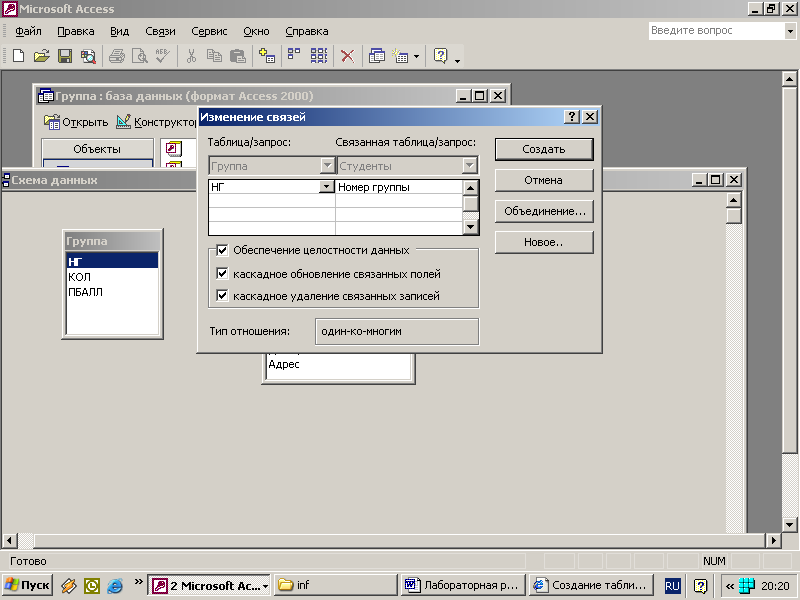Select the Номер группы field cell

coord(399,187)
